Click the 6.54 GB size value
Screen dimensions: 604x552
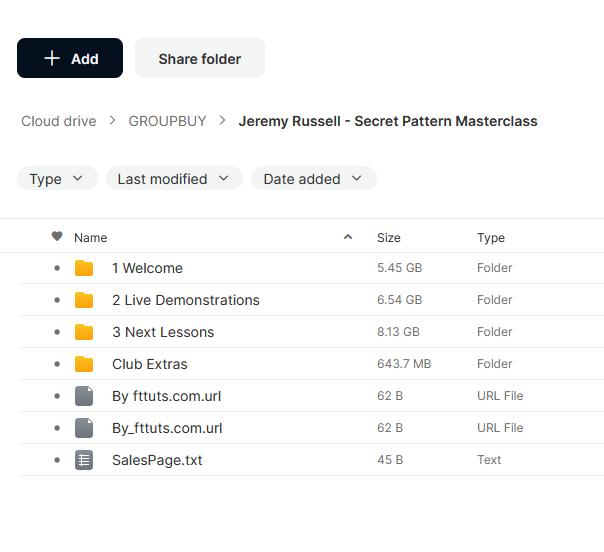point(399,300)
